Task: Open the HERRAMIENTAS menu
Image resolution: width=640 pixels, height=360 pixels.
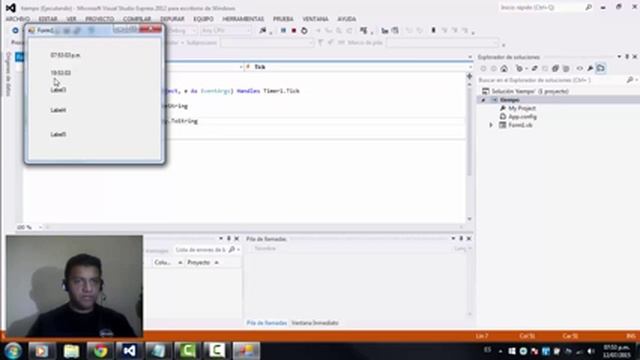Action: (243, 19)
